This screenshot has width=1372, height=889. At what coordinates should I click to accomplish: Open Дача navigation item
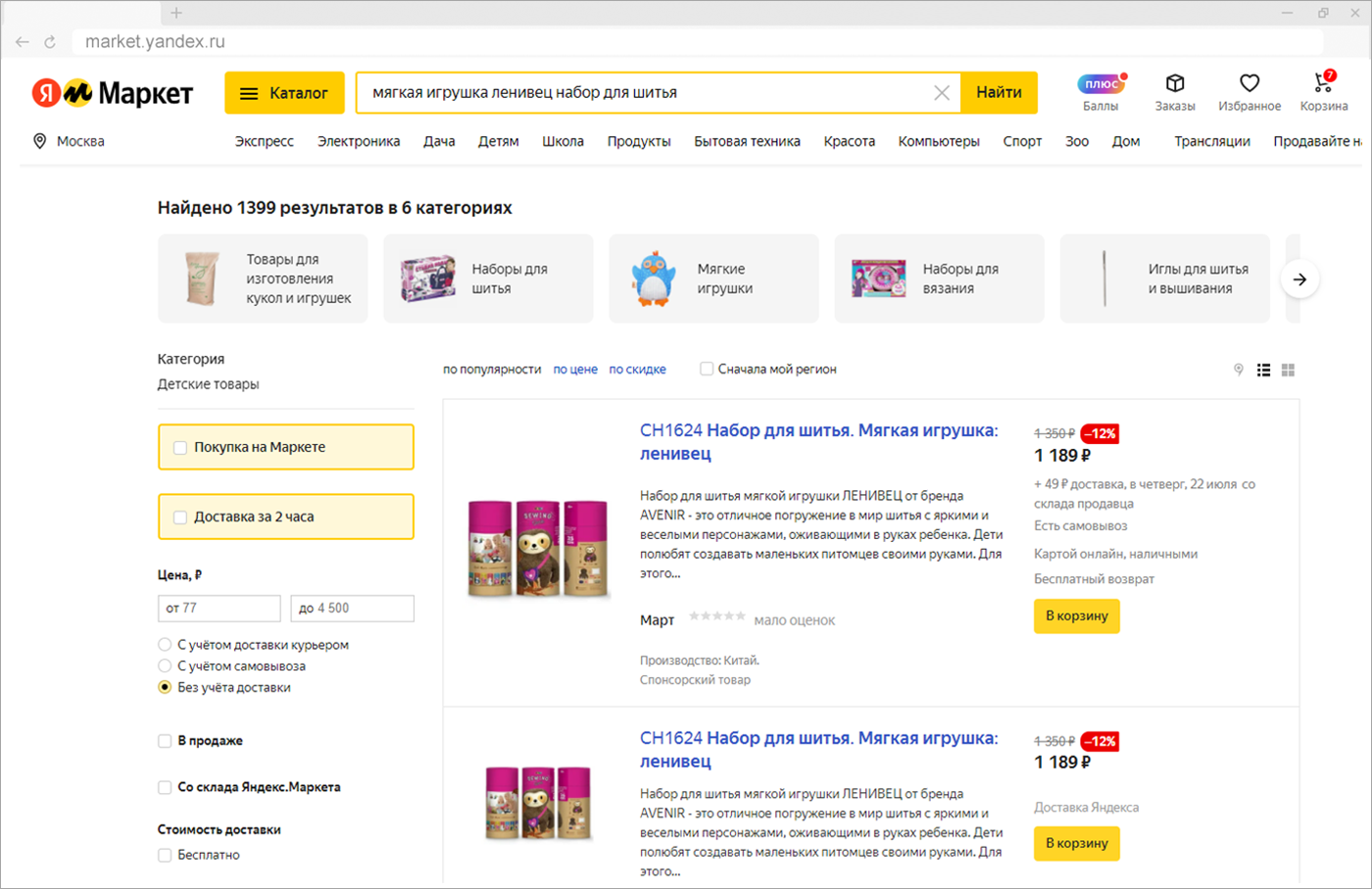tap(439, 141)
